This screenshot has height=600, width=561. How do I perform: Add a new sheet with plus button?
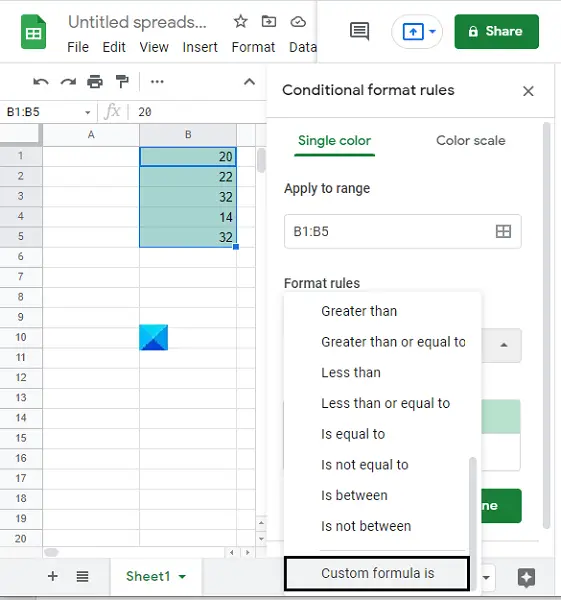coord(53,576)
